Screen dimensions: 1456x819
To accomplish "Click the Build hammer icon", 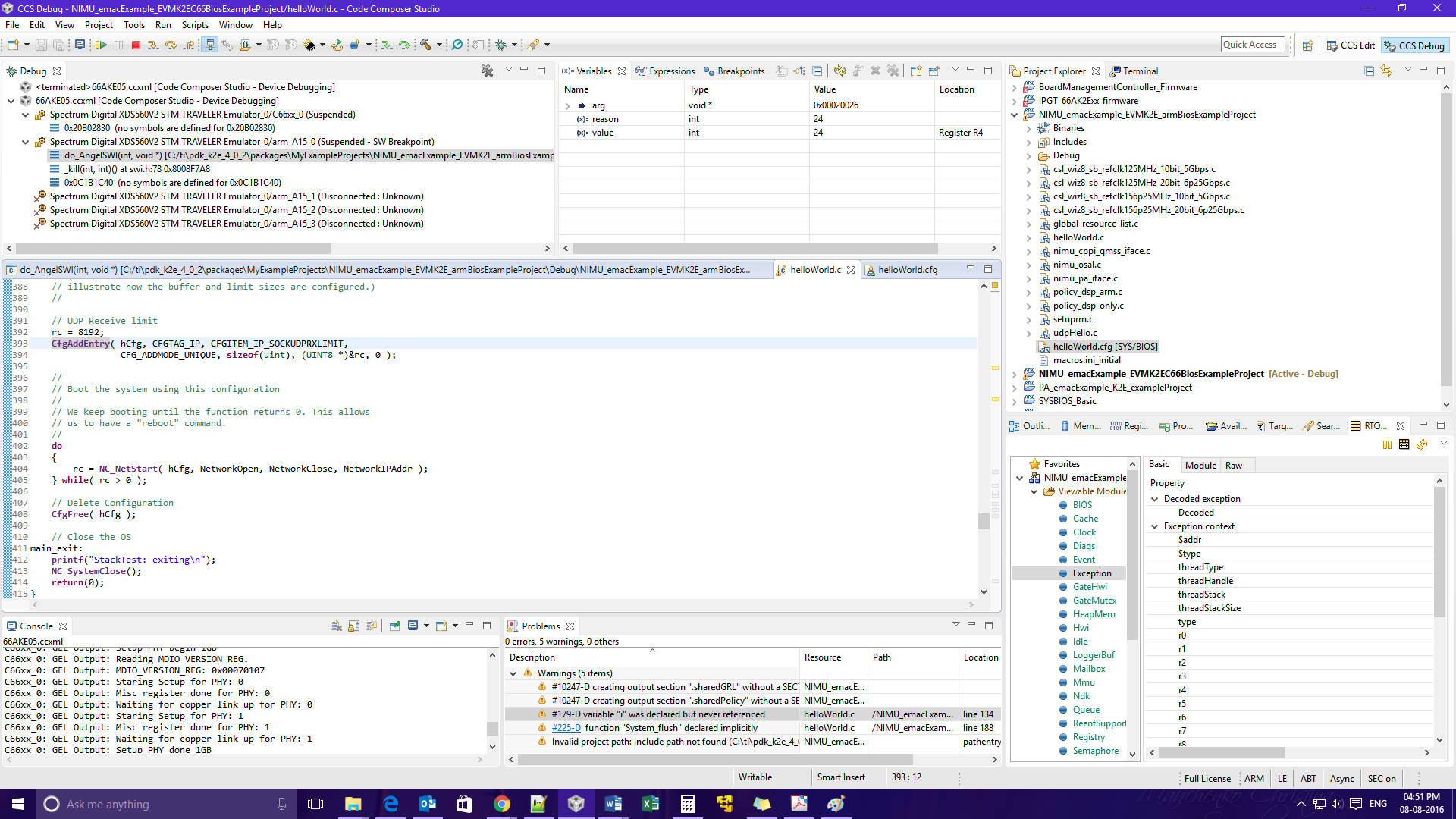I will [426, 45].
